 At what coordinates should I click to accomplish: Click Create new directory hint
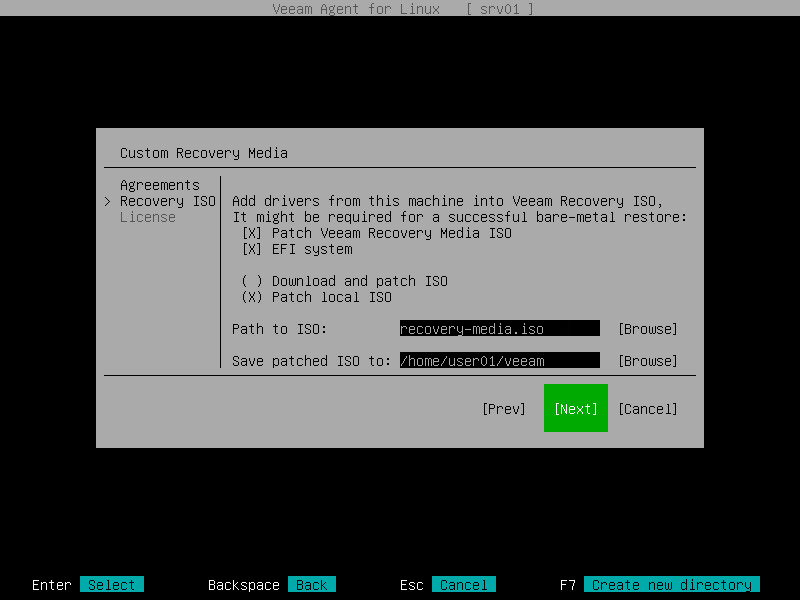tap(671, 585)
